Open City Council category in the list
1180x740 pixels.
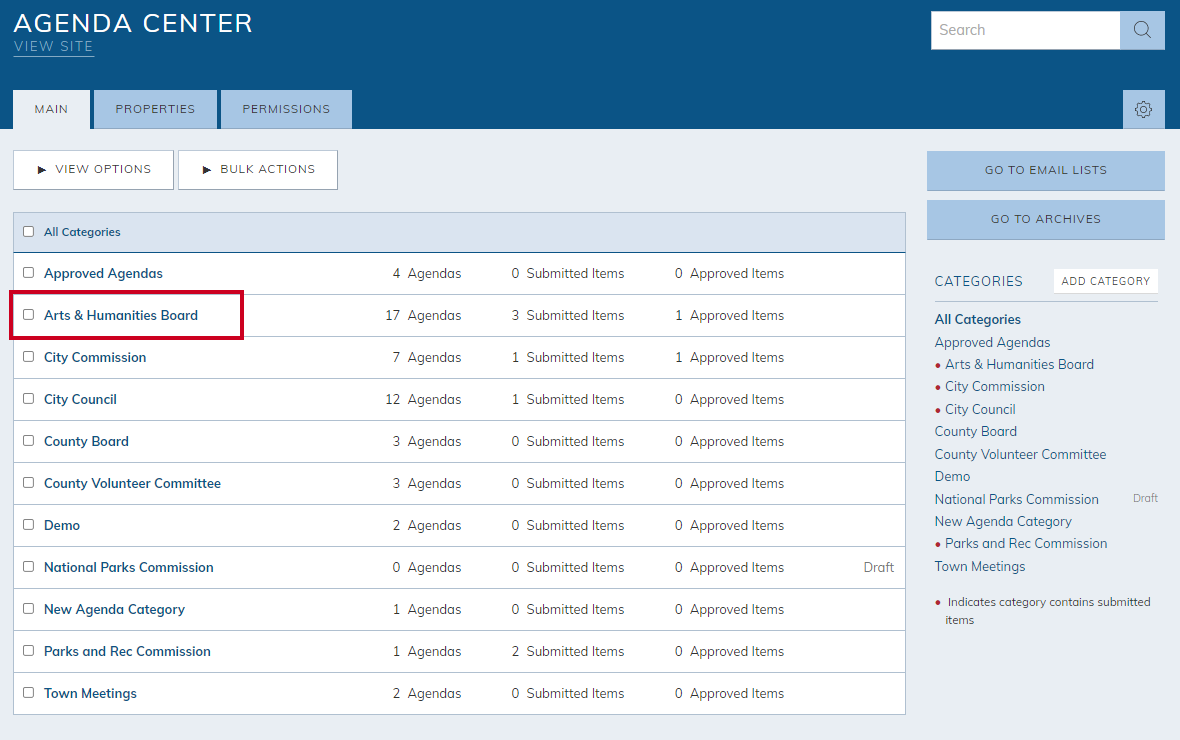(80, 400)
